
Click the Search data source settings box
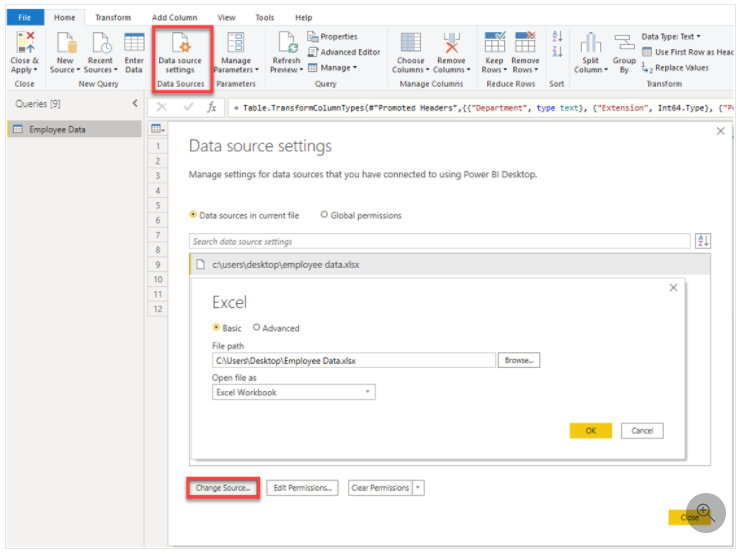[x=439, y=241]
